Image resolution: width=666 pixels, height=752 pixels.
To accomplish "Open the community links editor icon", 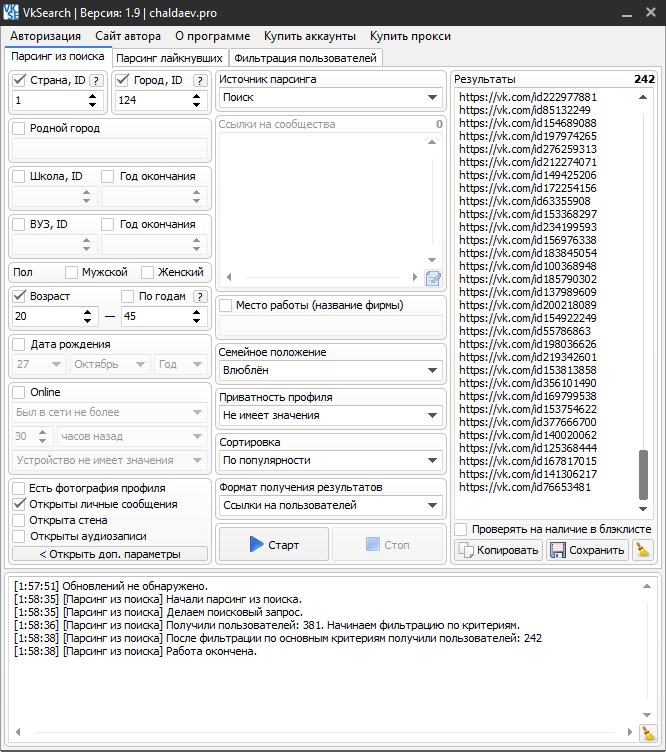I will (433, 278).
